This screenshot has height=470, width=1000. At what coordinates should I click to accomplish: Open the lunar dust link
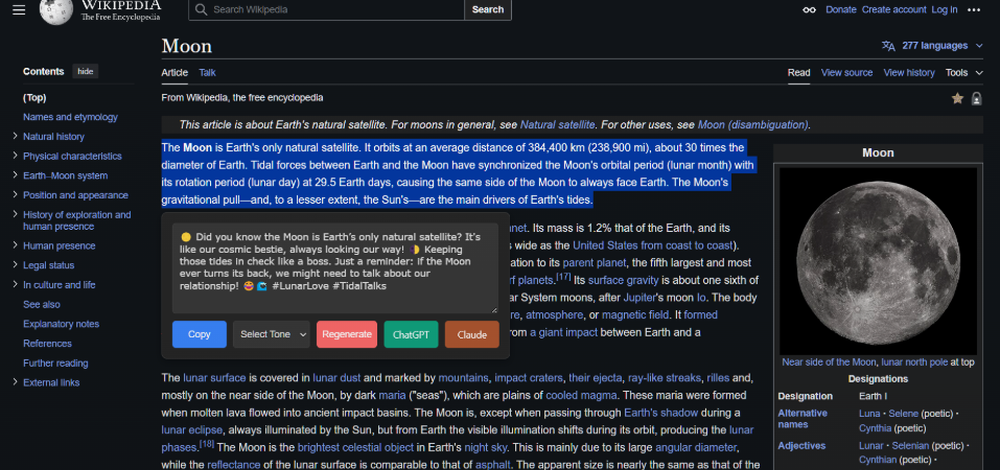[337, 378]
